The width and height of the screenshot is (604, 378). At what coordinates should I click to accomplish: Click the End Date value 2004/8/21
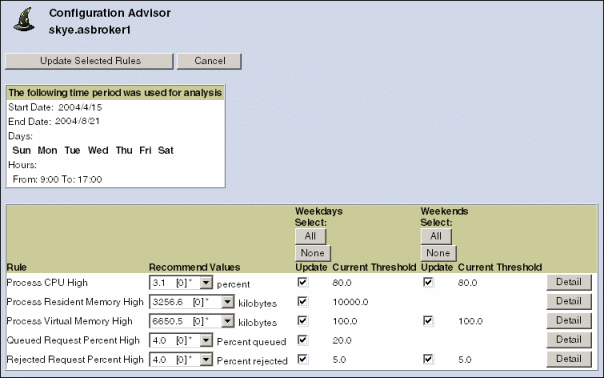pos(77,121)
